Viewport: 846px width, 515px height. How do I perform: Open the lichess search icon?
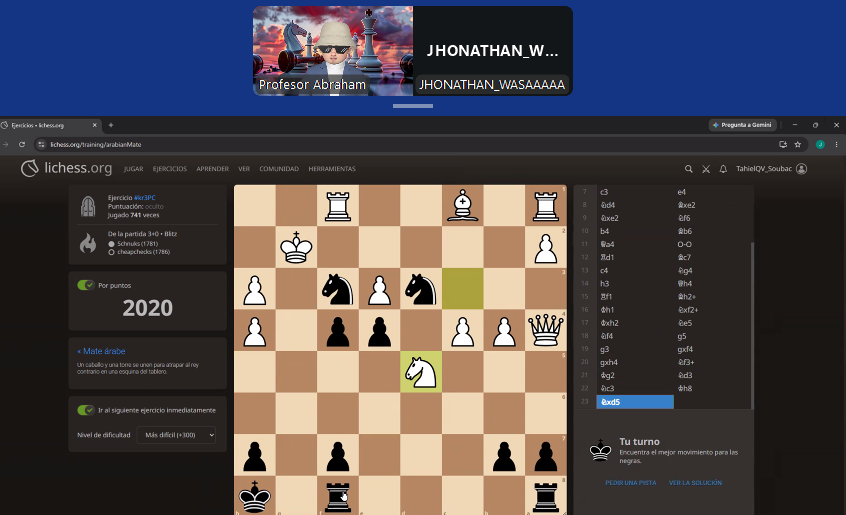pyautogui.click(x=688, y=169)
